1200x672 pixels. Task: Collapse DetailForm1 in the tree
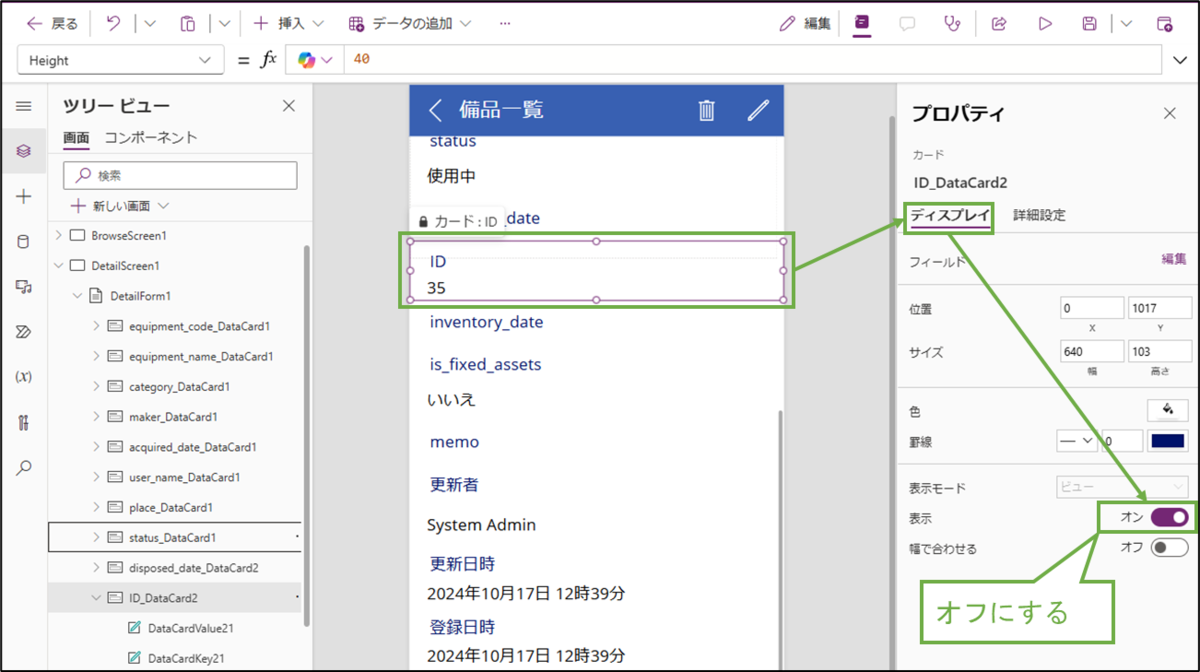pos(78,296)
